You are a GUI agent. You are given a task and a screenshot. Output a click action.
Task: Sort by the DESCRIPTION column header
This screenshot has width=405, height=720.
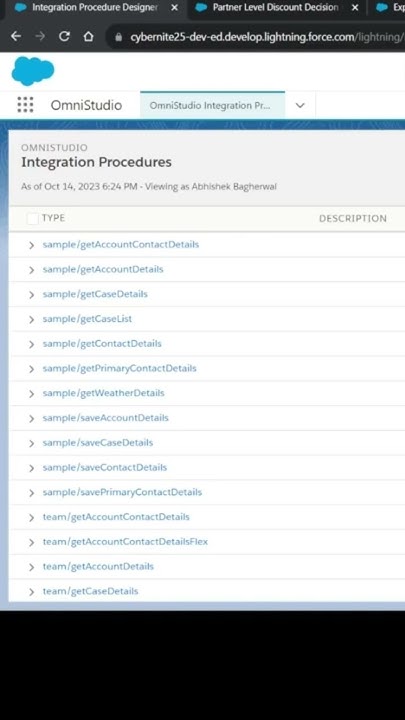tap(353, 219)
